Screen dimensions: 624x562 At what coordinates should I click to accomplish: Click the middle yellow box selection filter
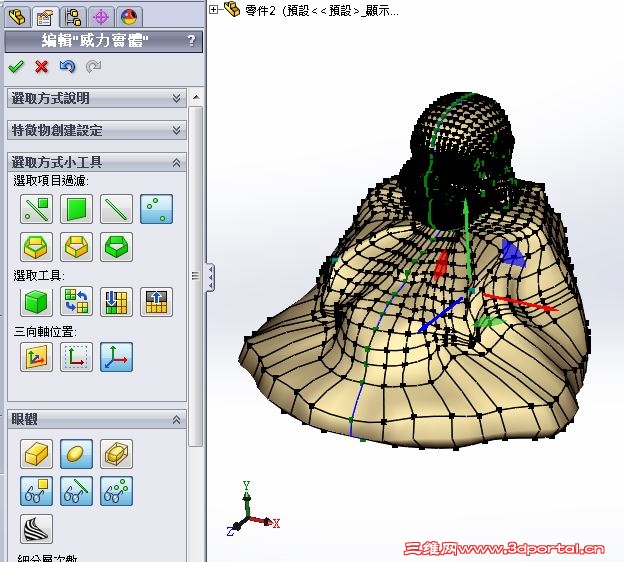[x=76, y=247]
